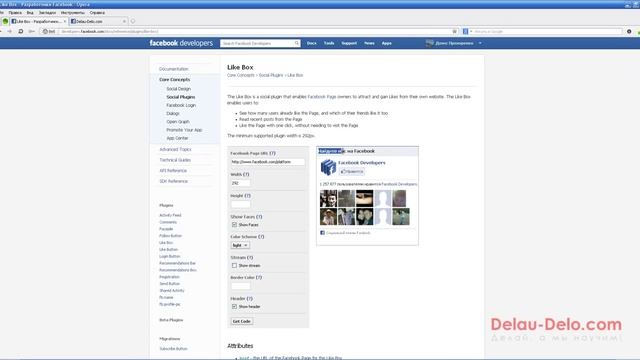Open the Инструменты menu
The image size is (640, 360).
coord(73,13)
